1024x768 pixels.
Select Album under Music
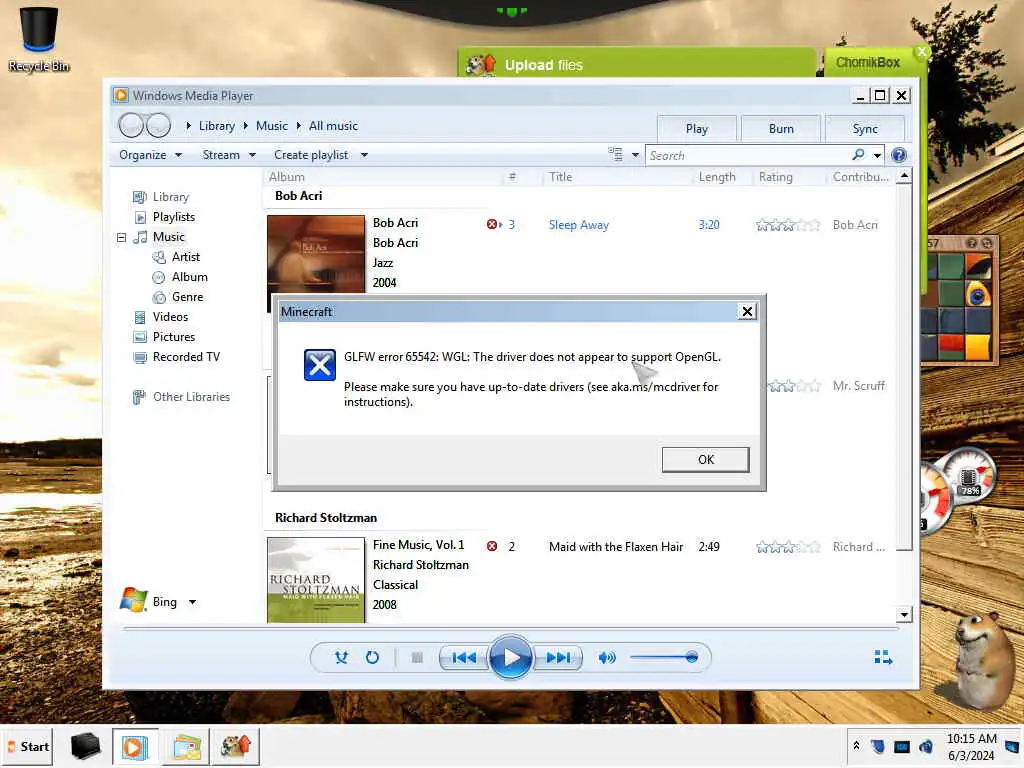coord(180,277)
